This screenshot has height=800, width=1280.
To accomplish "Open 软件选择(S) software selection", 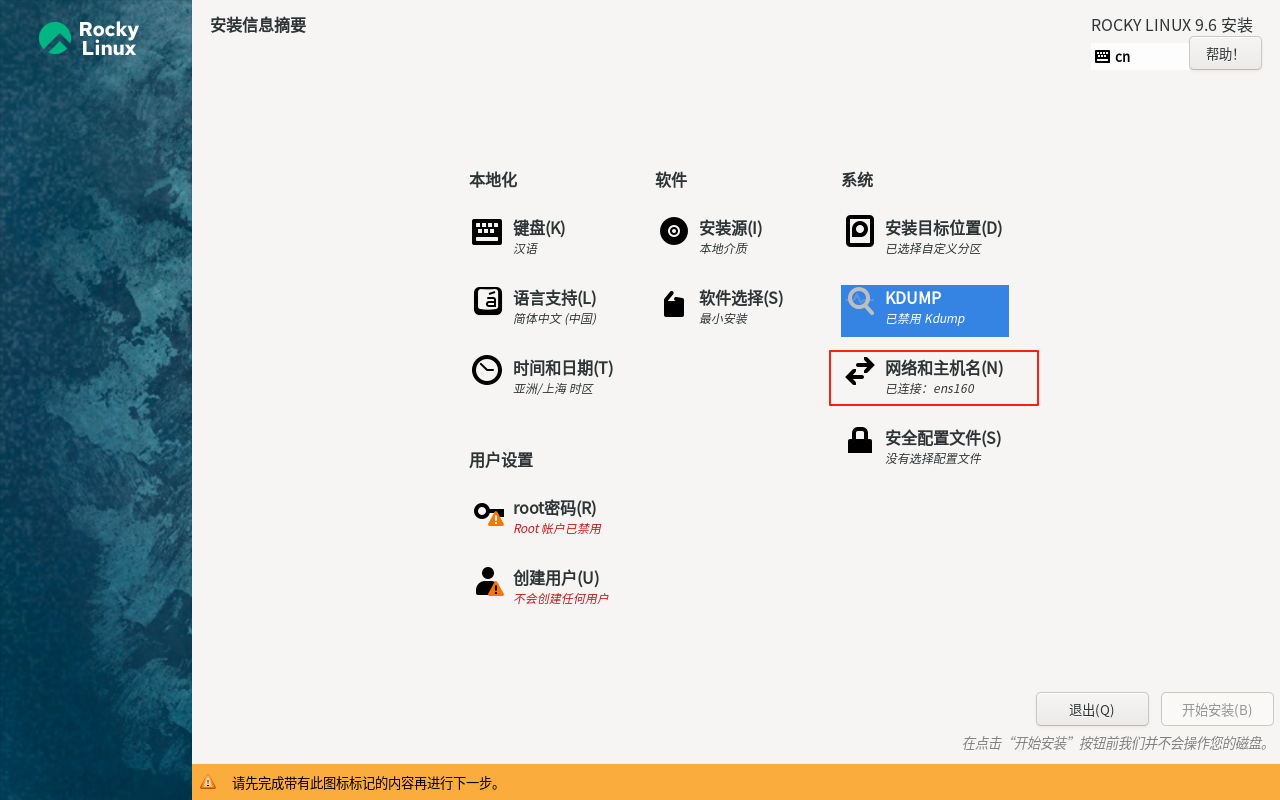I will click(x=741, y=298).
